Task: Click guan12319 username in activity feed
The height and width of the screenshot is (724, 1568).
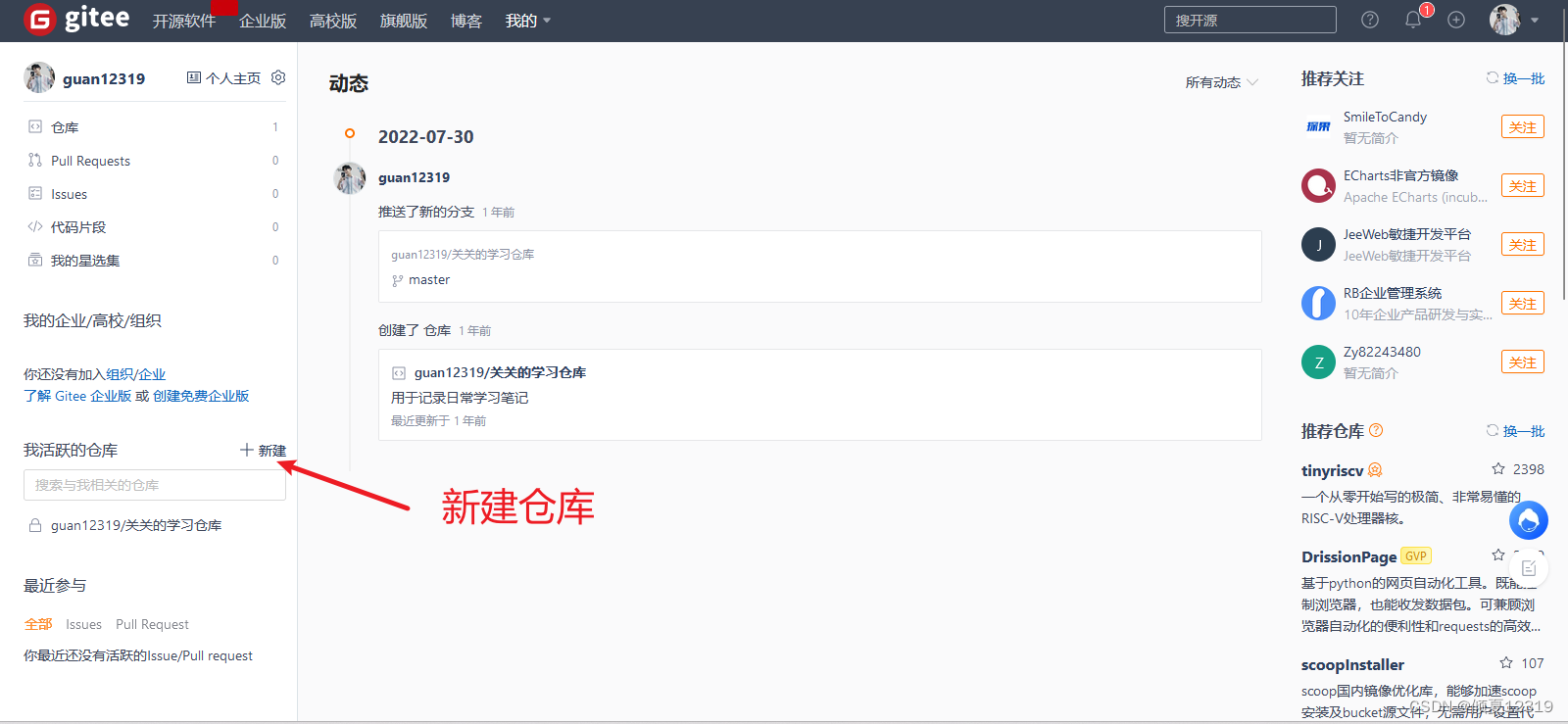Action: click(414, 177)
